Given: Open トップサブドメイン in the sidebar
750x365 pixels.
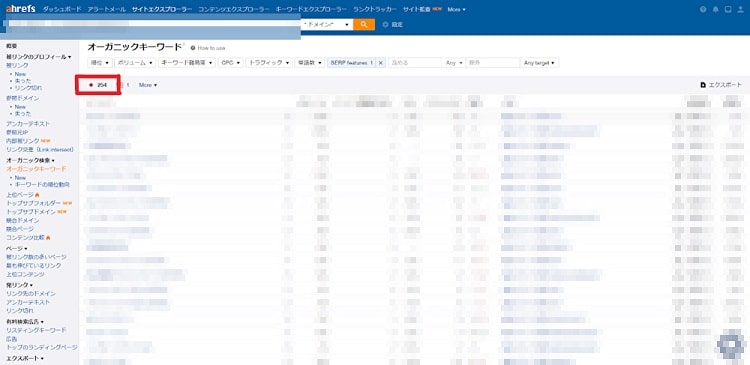Looking at the screenshot, I should click(x=31, y=212).
